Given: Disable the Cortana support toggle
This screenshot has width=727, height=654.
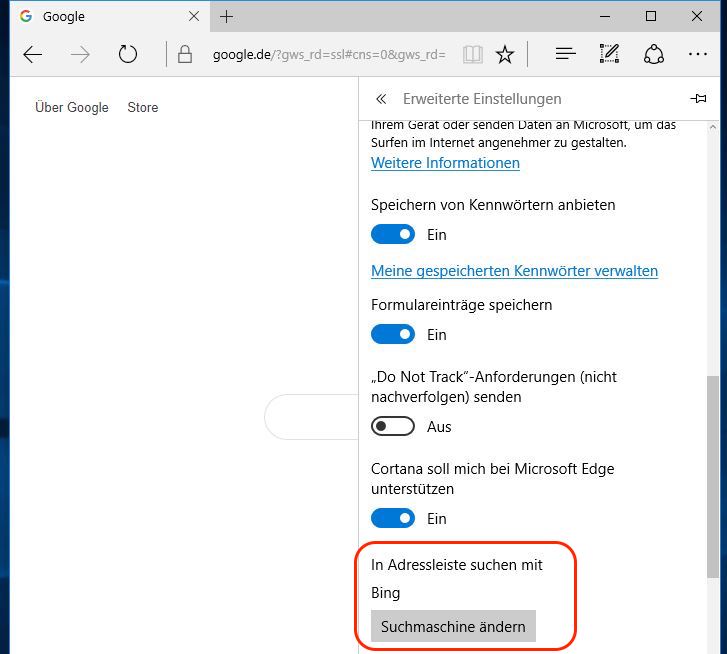Looking at the screenshot, I should coord(393,518).
